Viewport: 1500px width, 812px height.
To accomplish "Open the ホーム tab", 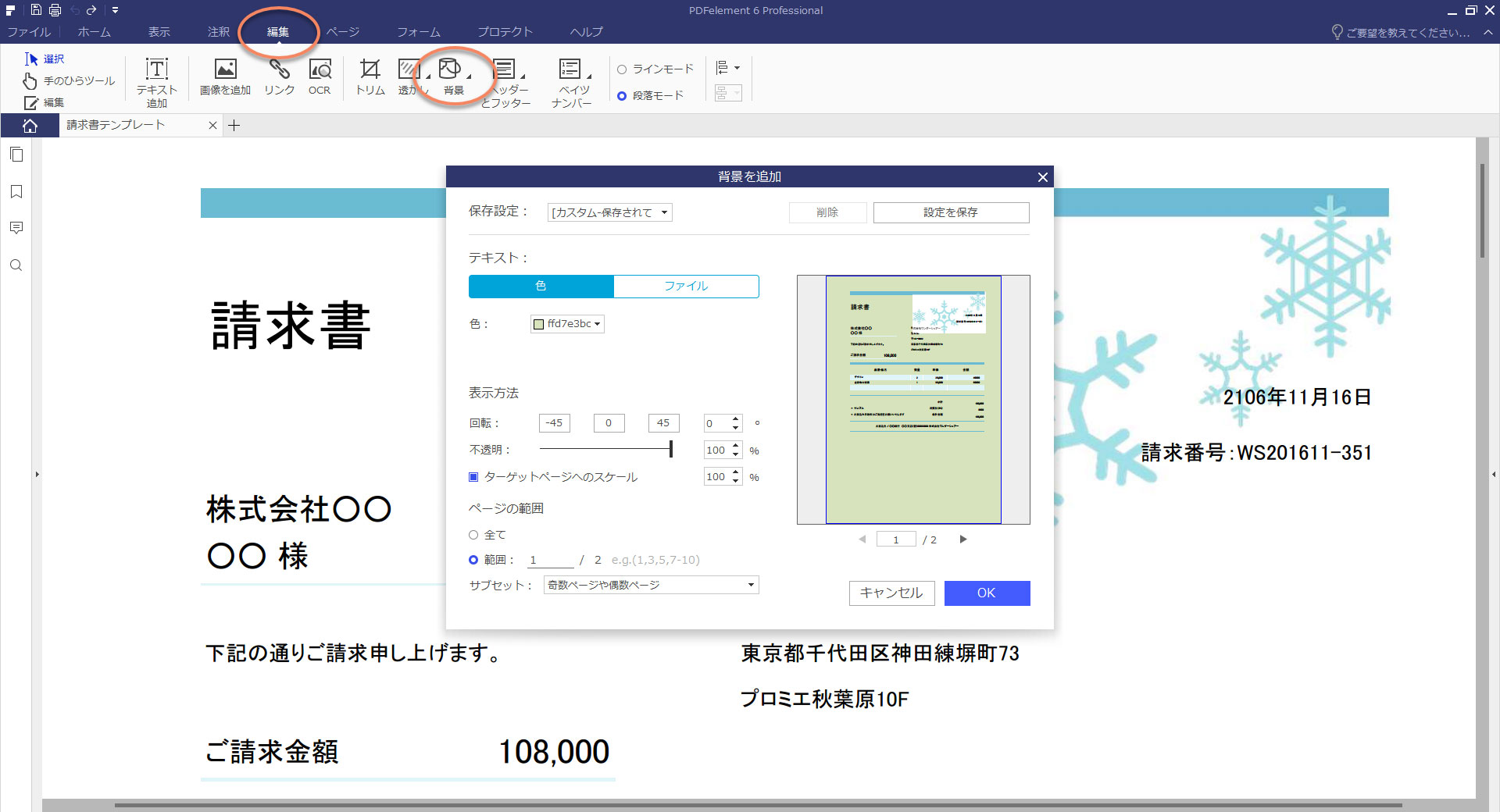I will point(94,32).
